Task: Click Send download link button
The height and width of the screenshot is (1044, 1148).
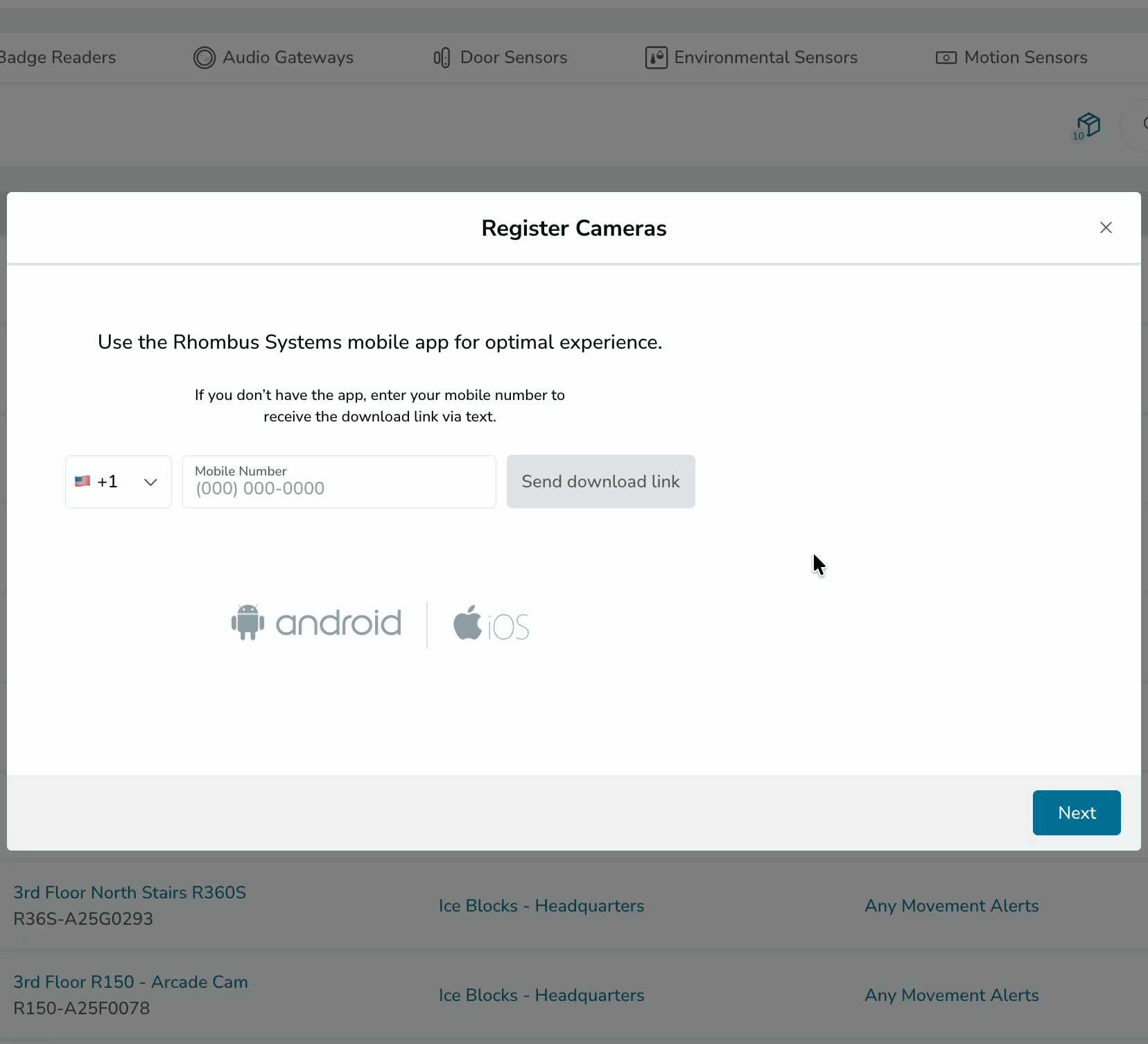Action: pyautogui.click(x=601, y=482)
